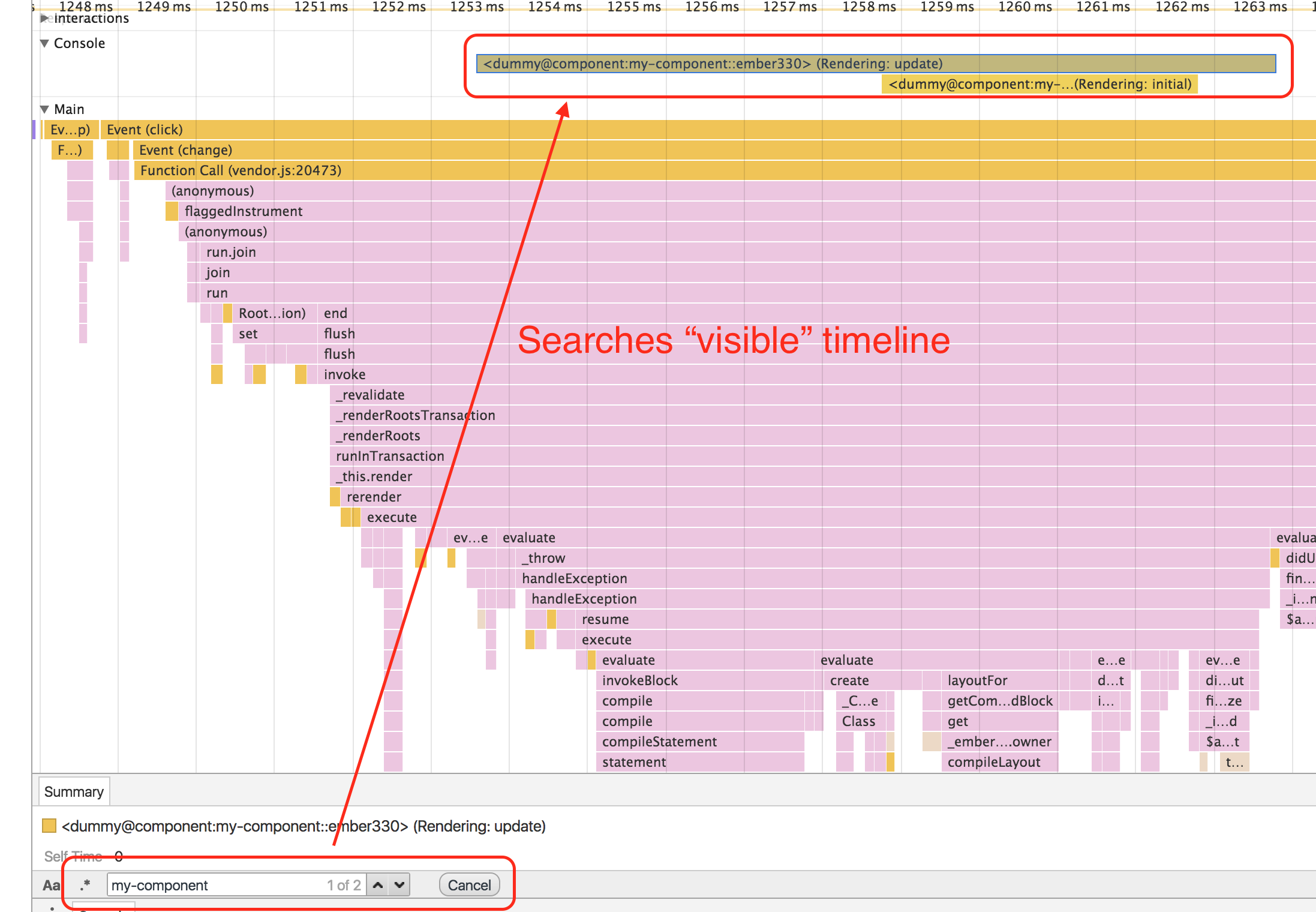Jump to next search result arrow
The width and height of the screenshot is (1316, 912).
pyautogui.click(x=399, y=885)
